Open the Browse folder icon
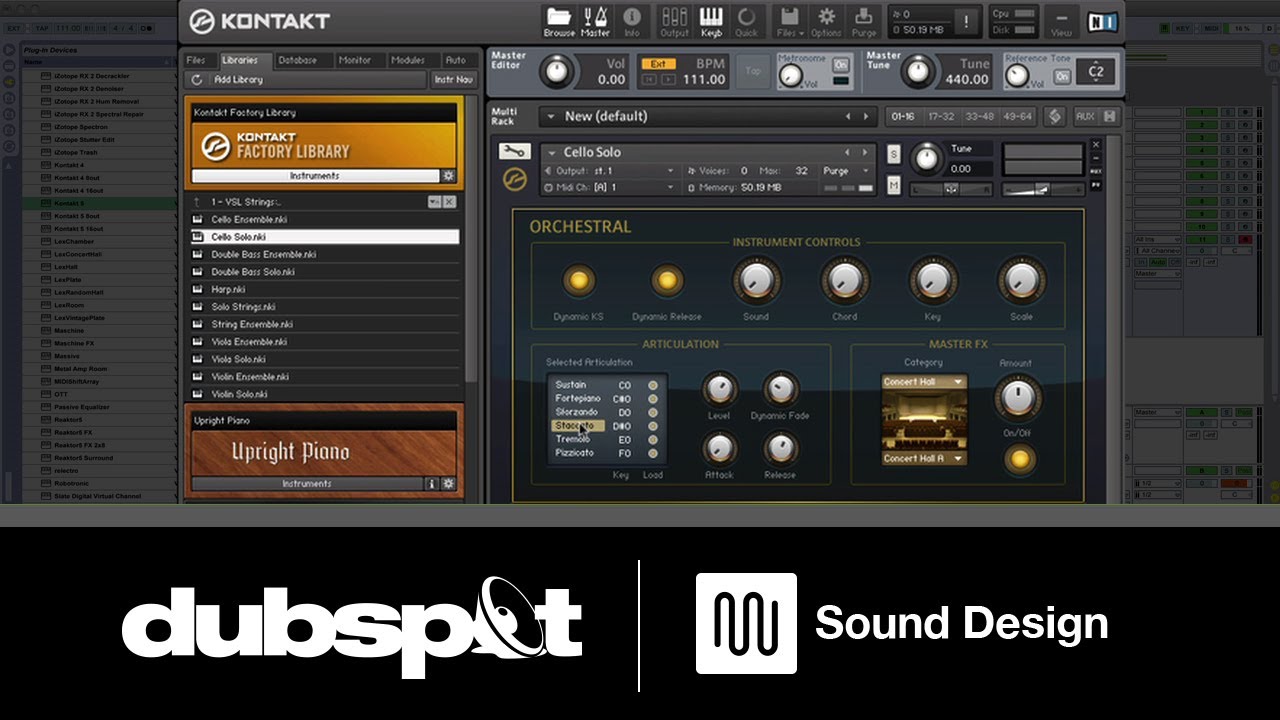 click(559, 20)
